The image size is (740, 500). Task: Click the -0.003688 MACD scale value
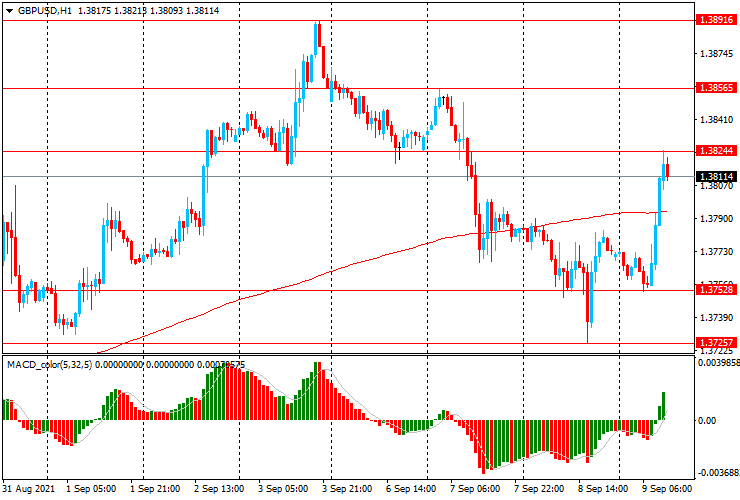[718, 473]
